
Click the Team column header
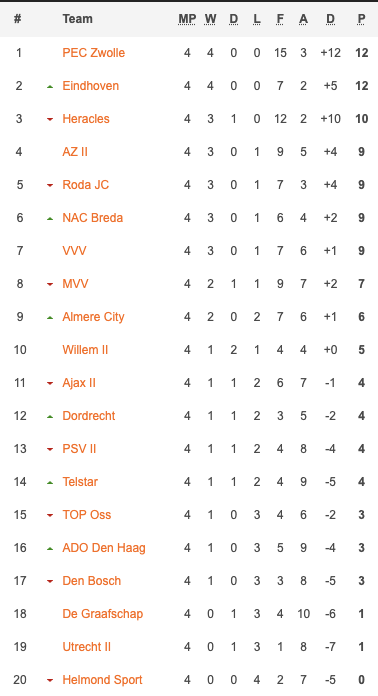tap(78, 19)
